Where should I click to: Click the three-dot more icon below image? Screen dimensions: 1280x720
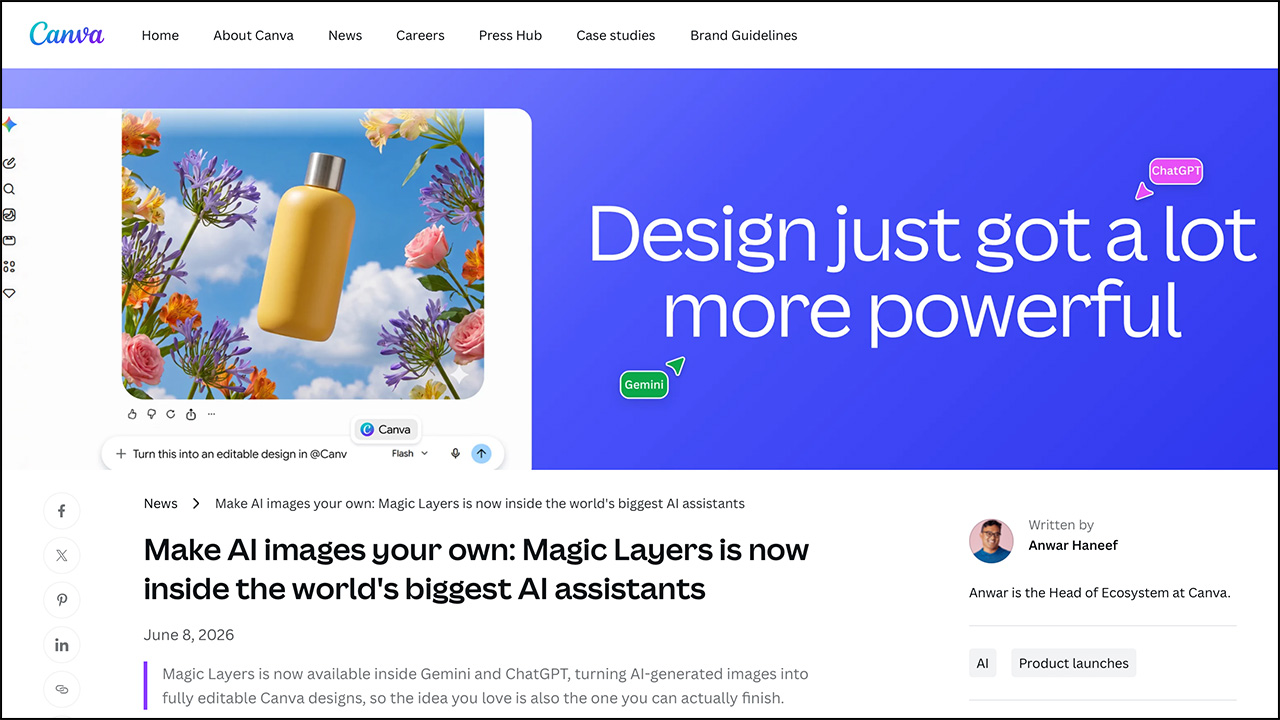coord(211,414)
